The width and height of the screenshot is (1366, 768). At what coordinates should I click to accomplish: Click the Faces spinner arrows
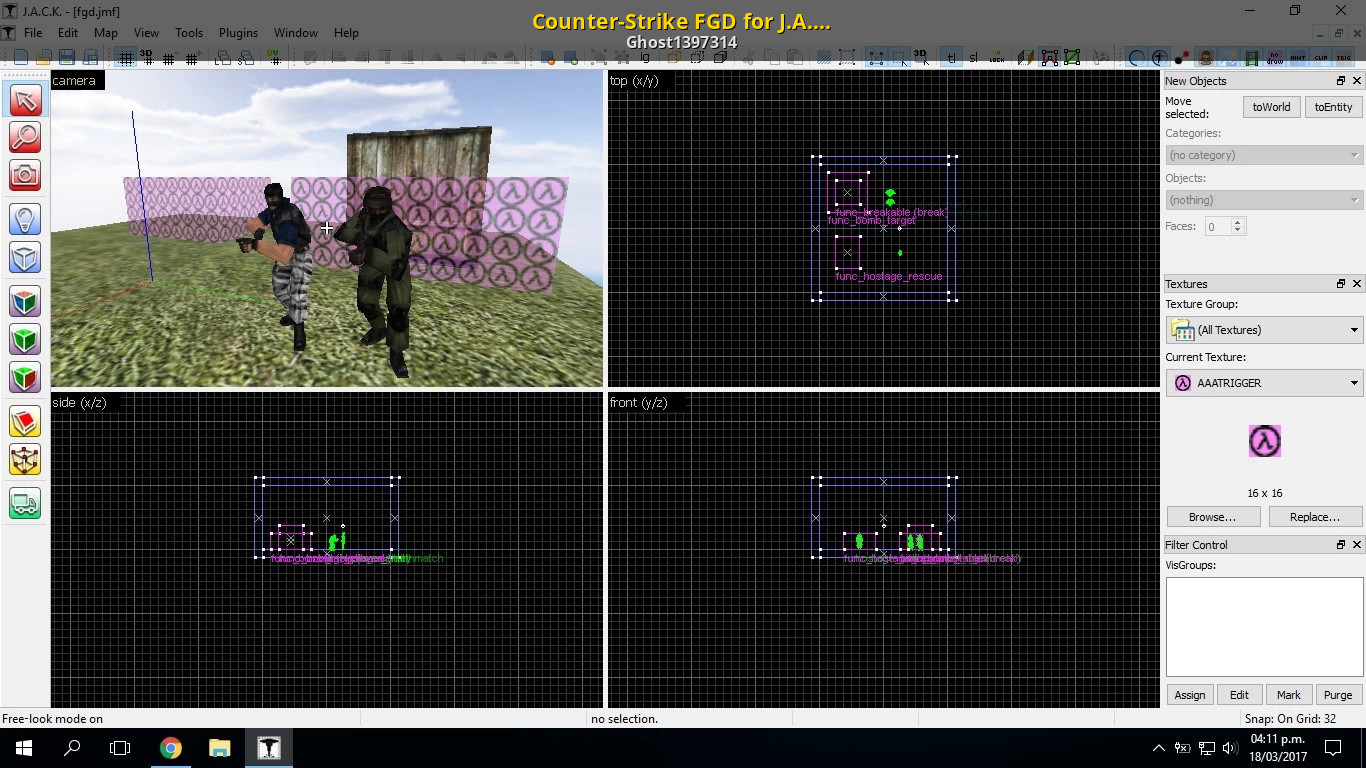click(1237, 227)
